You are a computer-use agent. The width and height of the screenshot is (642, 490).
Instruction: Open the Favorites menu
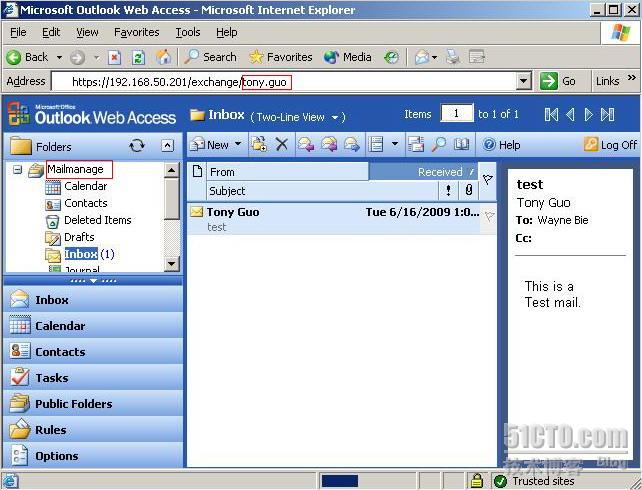(136, 32)
